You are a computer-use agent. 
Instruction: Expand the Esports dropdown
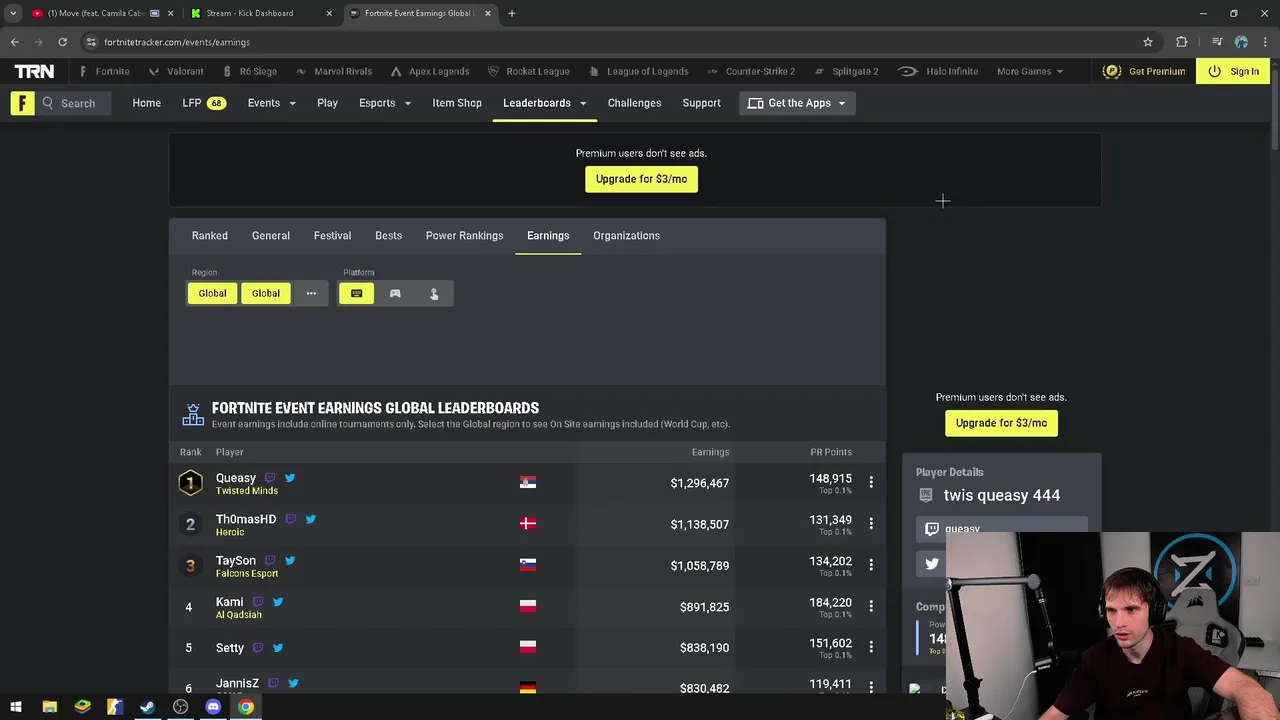tap(385, 103)
